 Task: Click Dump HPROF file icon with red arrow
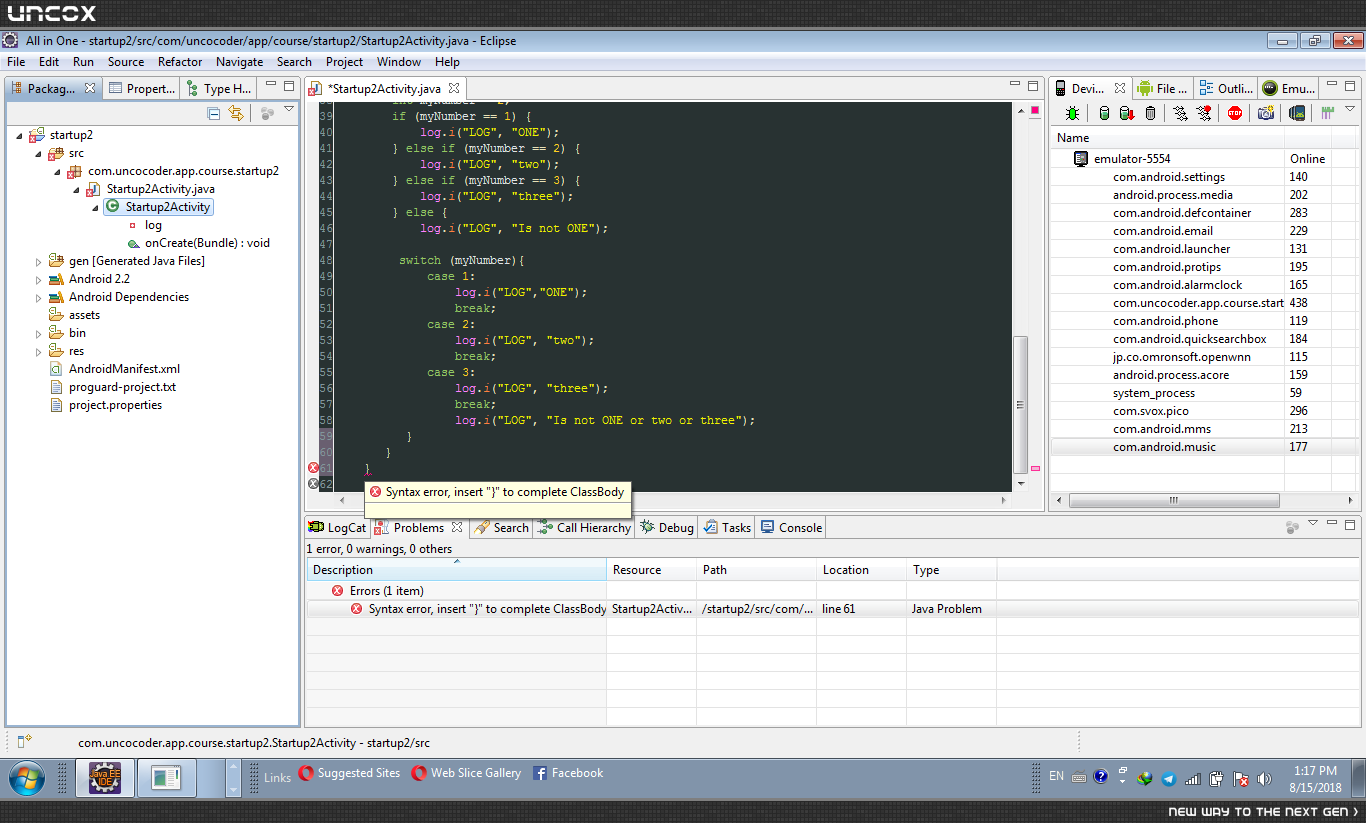[1126, 113]
